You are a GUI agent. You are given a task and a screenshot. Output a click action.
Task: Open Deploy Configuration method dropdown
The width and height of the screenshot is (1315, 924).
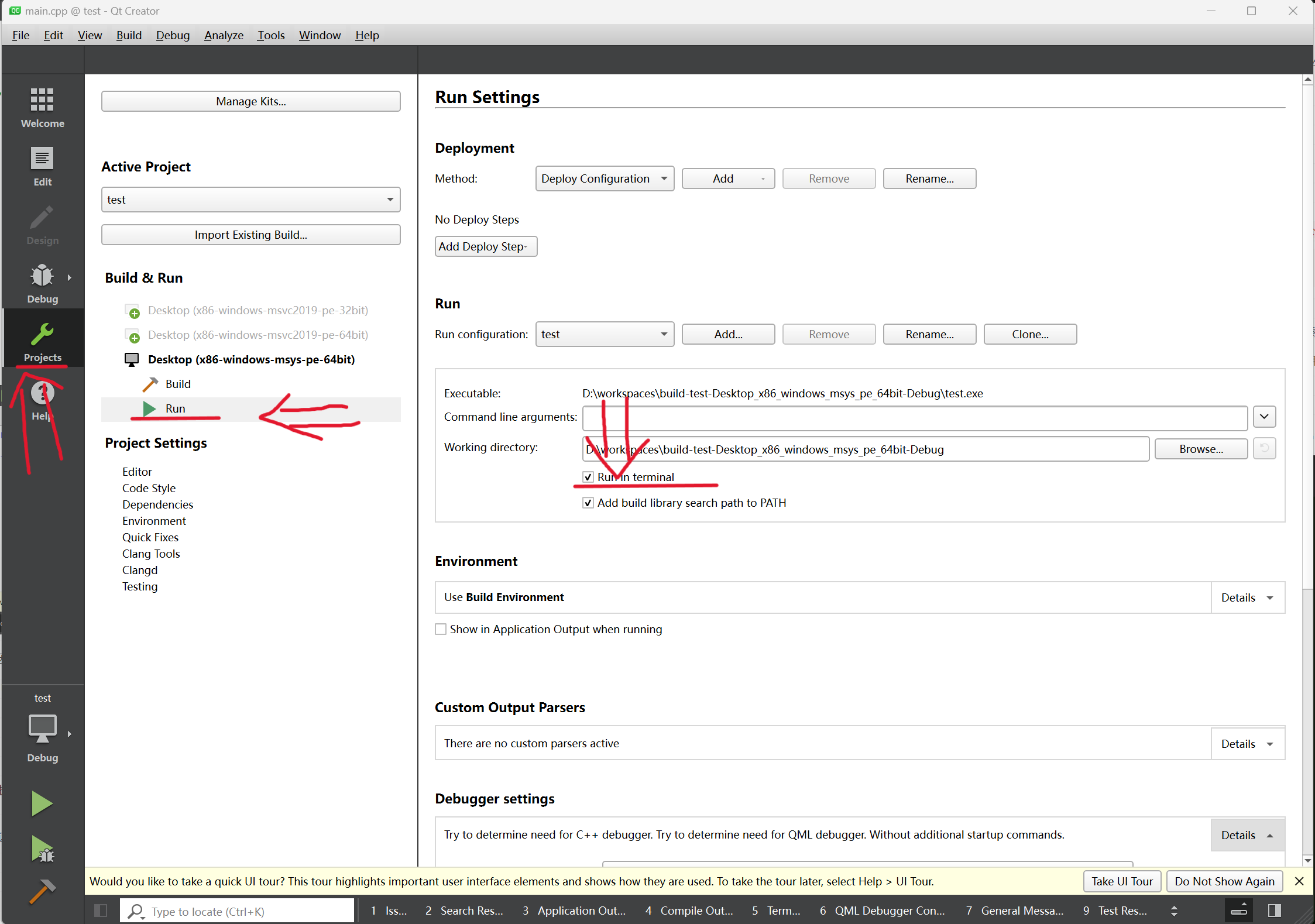[605, 178]
